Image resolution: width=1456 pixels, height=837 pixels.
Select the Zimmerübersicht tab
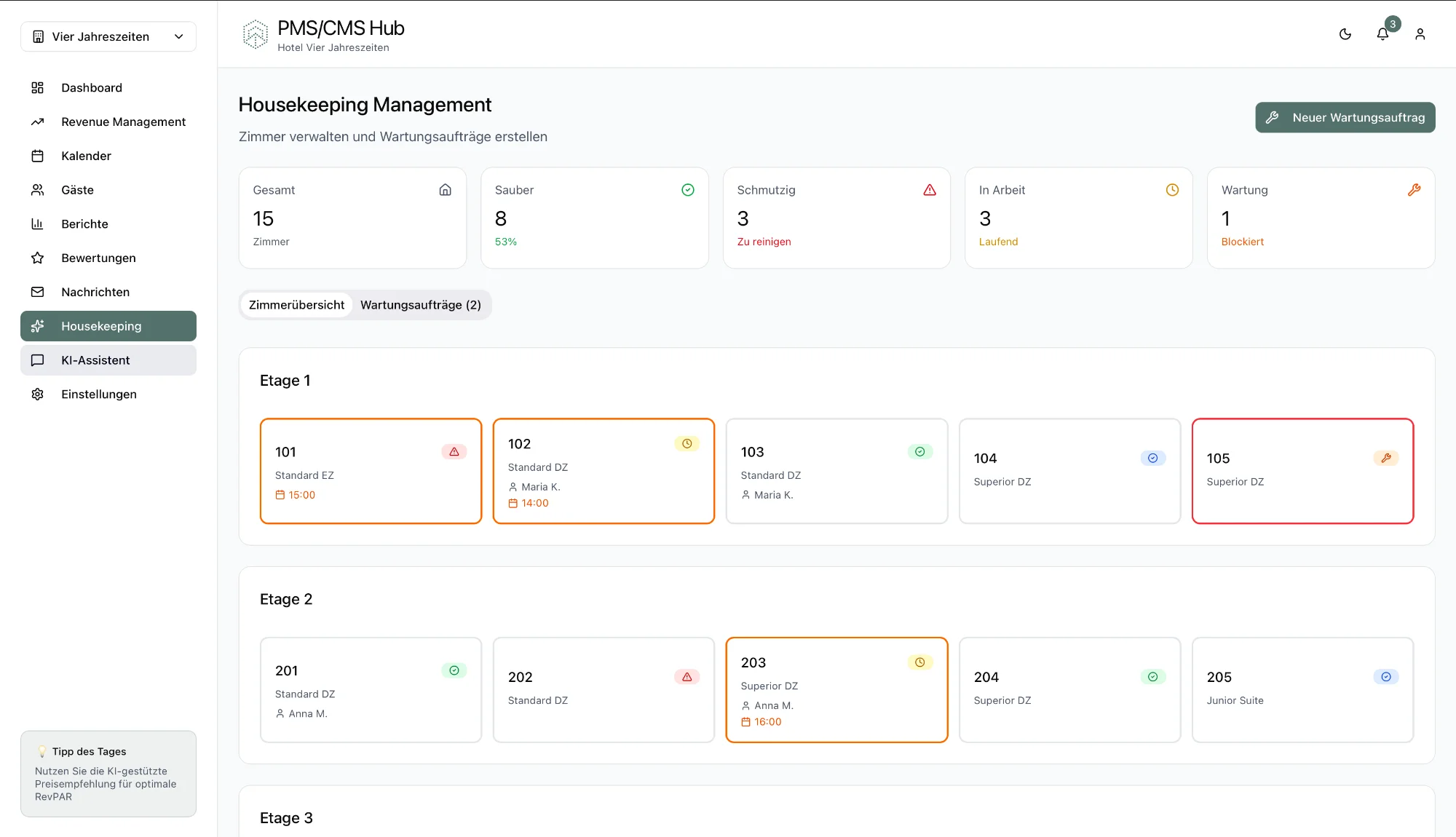click(x=296, y=305)
